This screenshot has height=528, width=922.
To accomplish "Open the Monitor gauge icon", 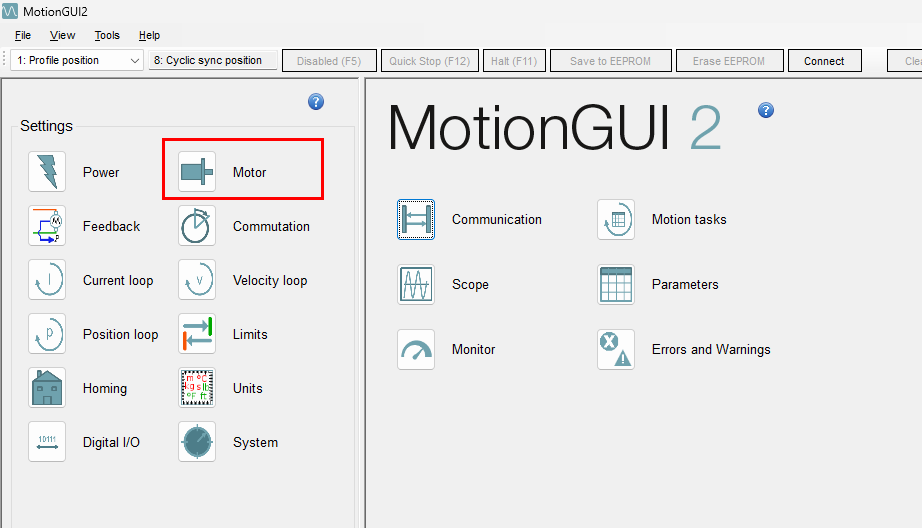I will point(416,349).
